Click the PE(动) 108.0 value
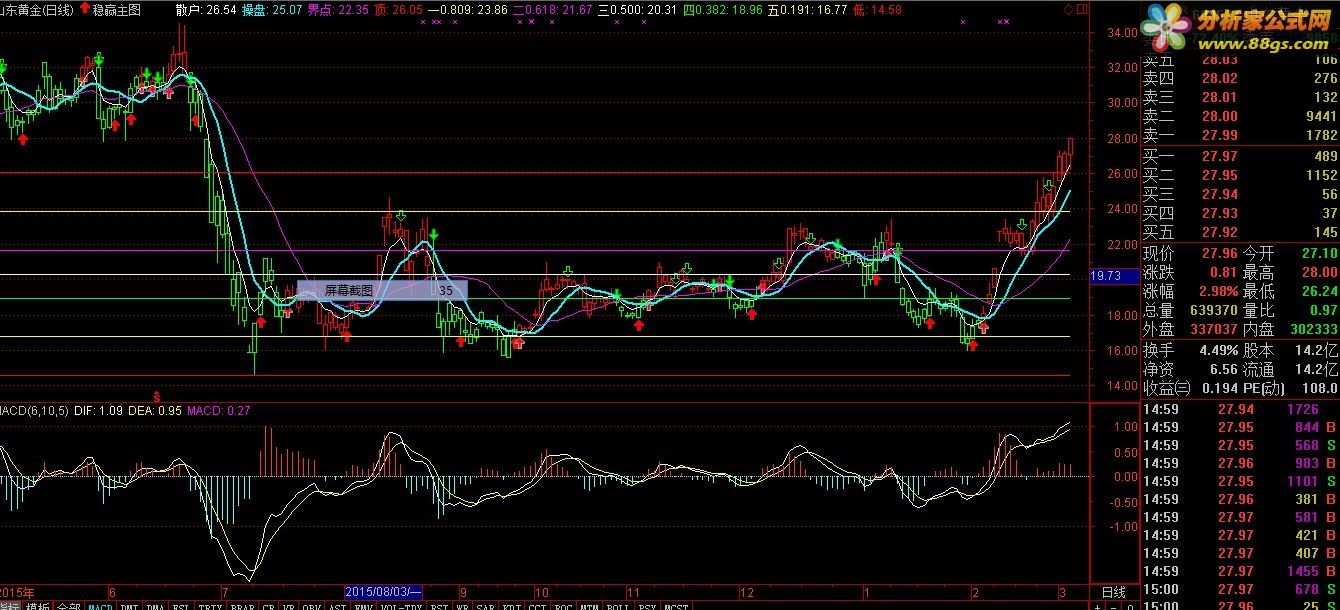Screen dimensions: 1340x610 click(1318, 388)
